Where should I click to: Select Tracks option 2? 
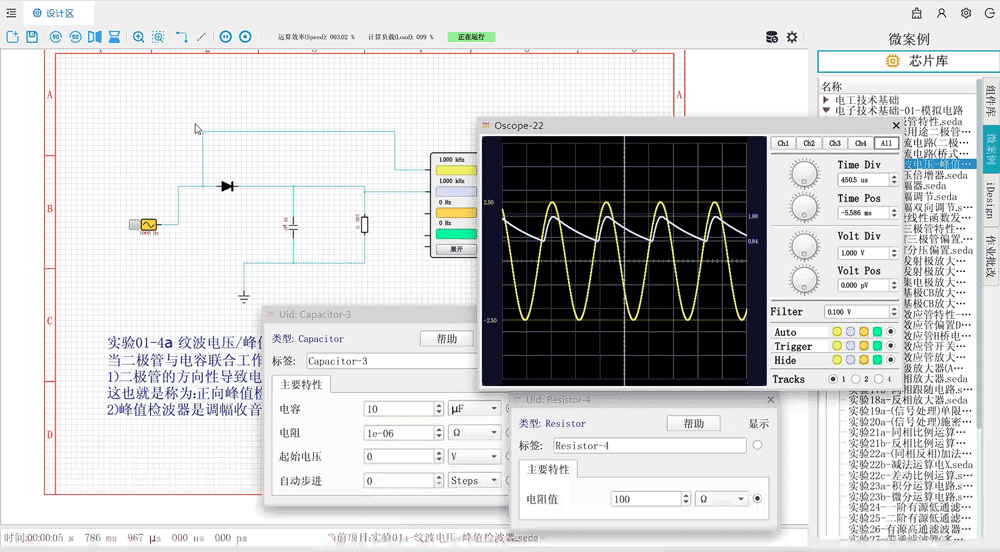coord(856,379)
